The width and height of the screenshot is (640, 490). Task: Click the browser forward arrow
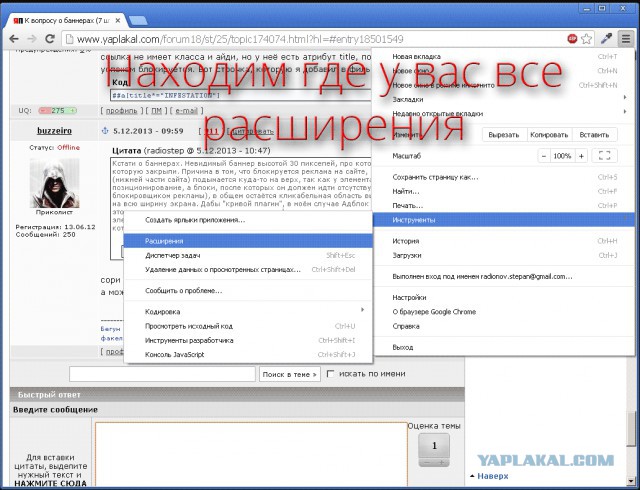[x=31, y=39]
